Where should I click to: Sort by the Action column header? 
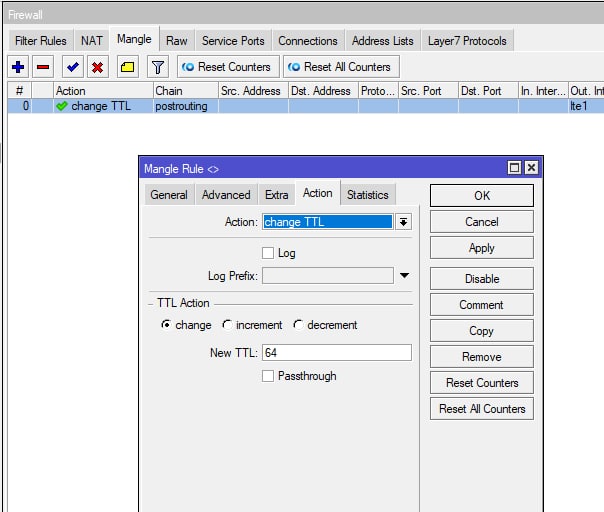103,91
